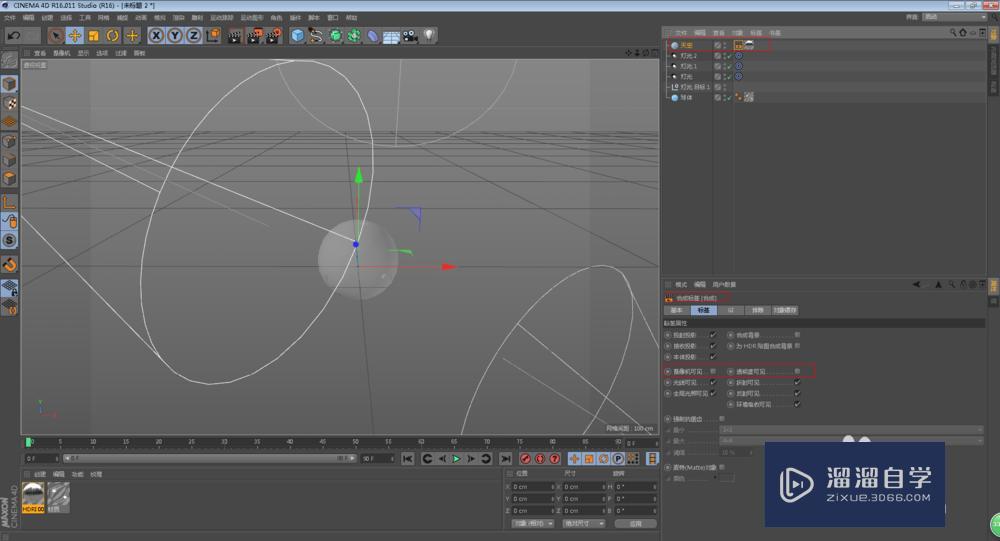Activate the Scale tool
1000x541 pixels.
(x=94, y=36)
